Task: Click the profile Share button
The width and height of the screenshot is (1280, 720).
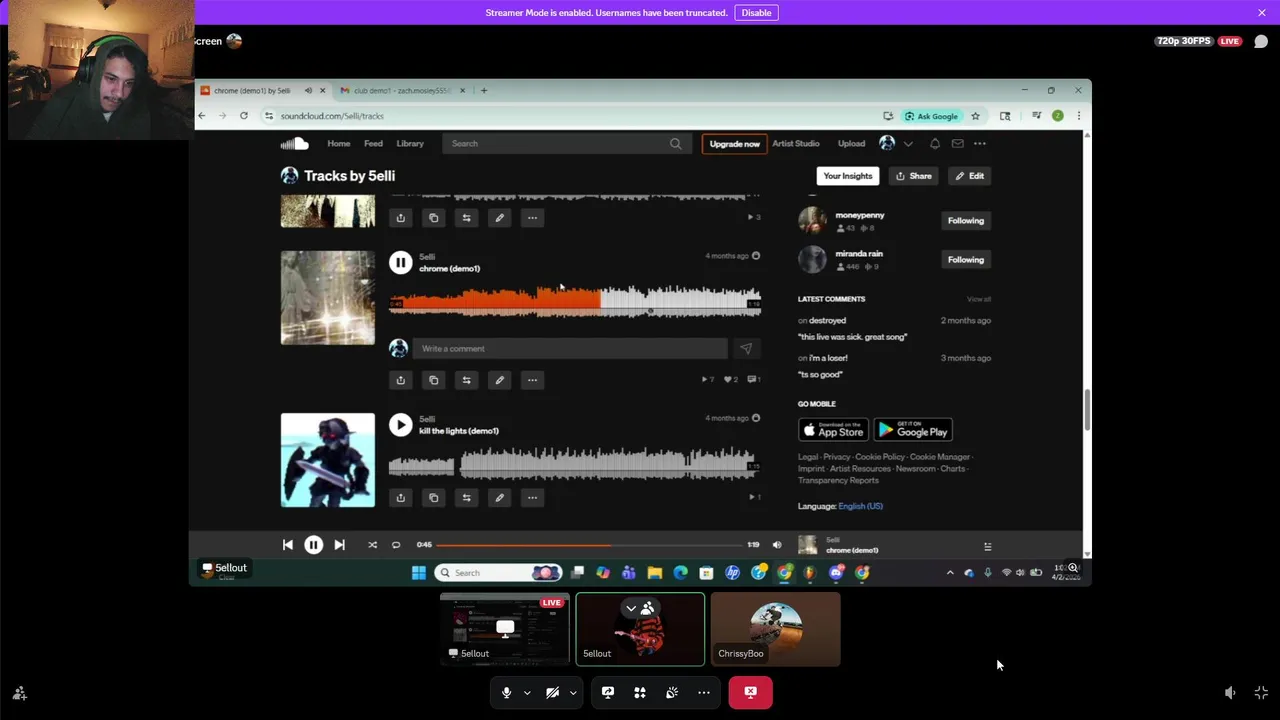Action: tap(914, 176)
